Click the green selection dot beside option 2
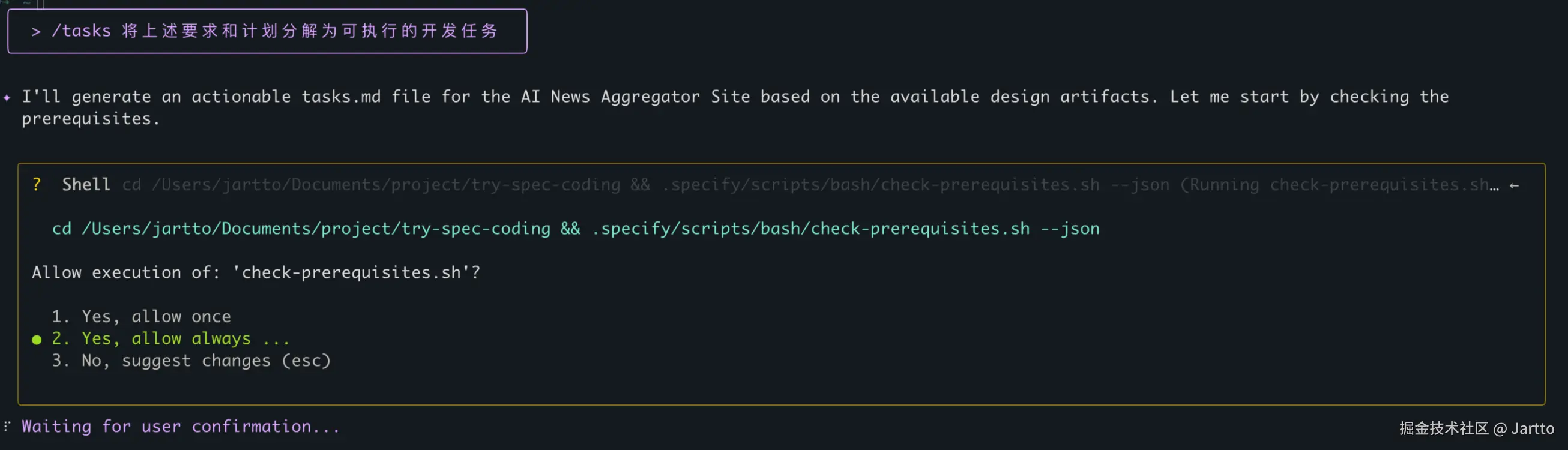 [37, 340]
